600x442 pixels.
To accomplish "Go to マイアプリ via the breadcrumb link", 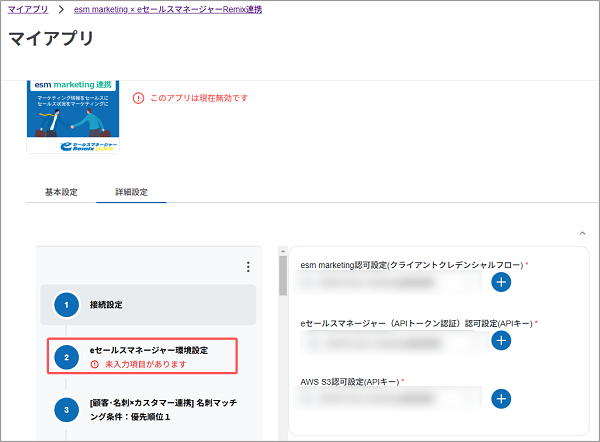I will pyautogui.click(x=28, y=9).
